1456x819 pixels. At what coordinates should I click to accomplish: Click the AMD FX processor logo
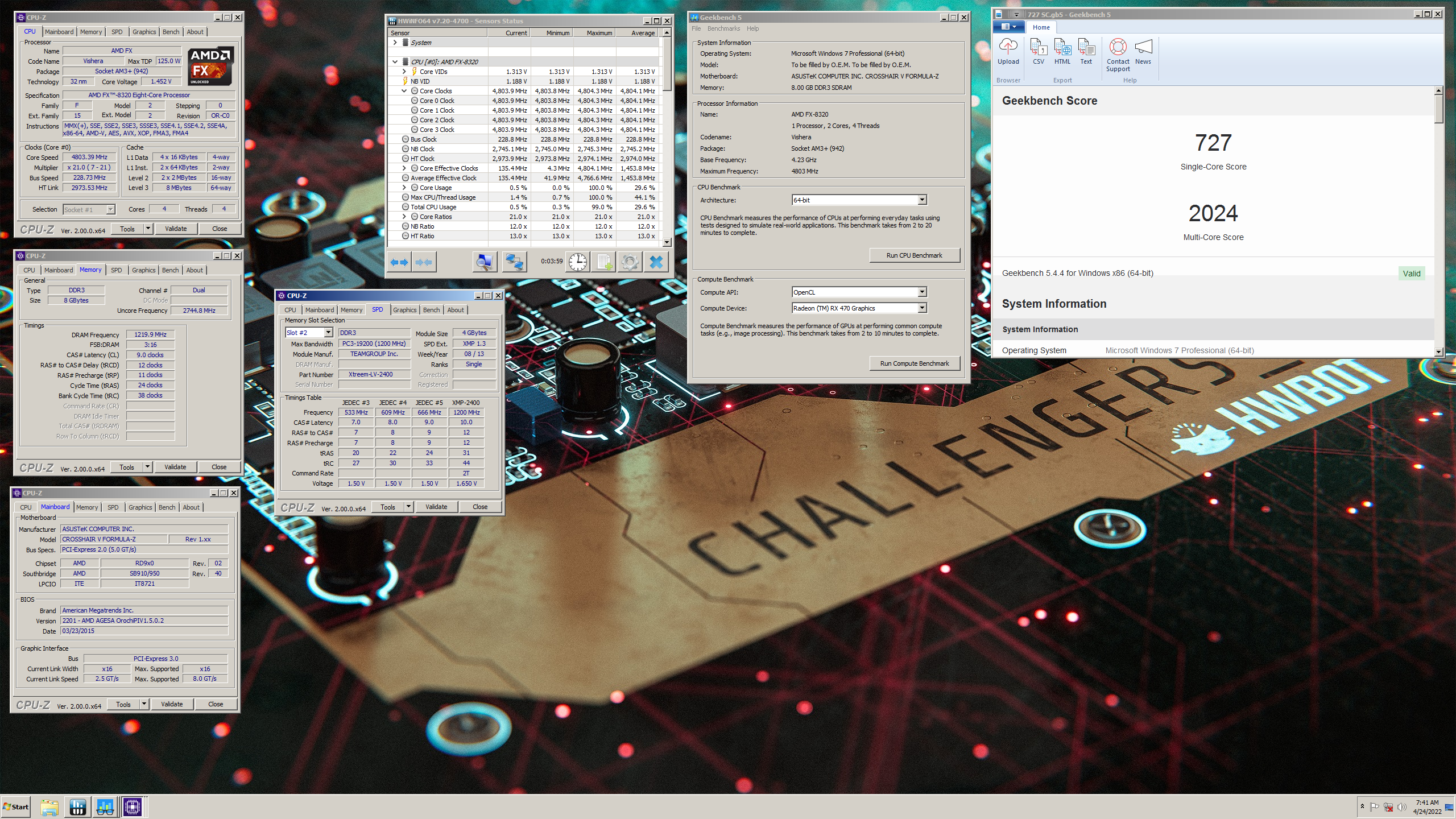211,65
